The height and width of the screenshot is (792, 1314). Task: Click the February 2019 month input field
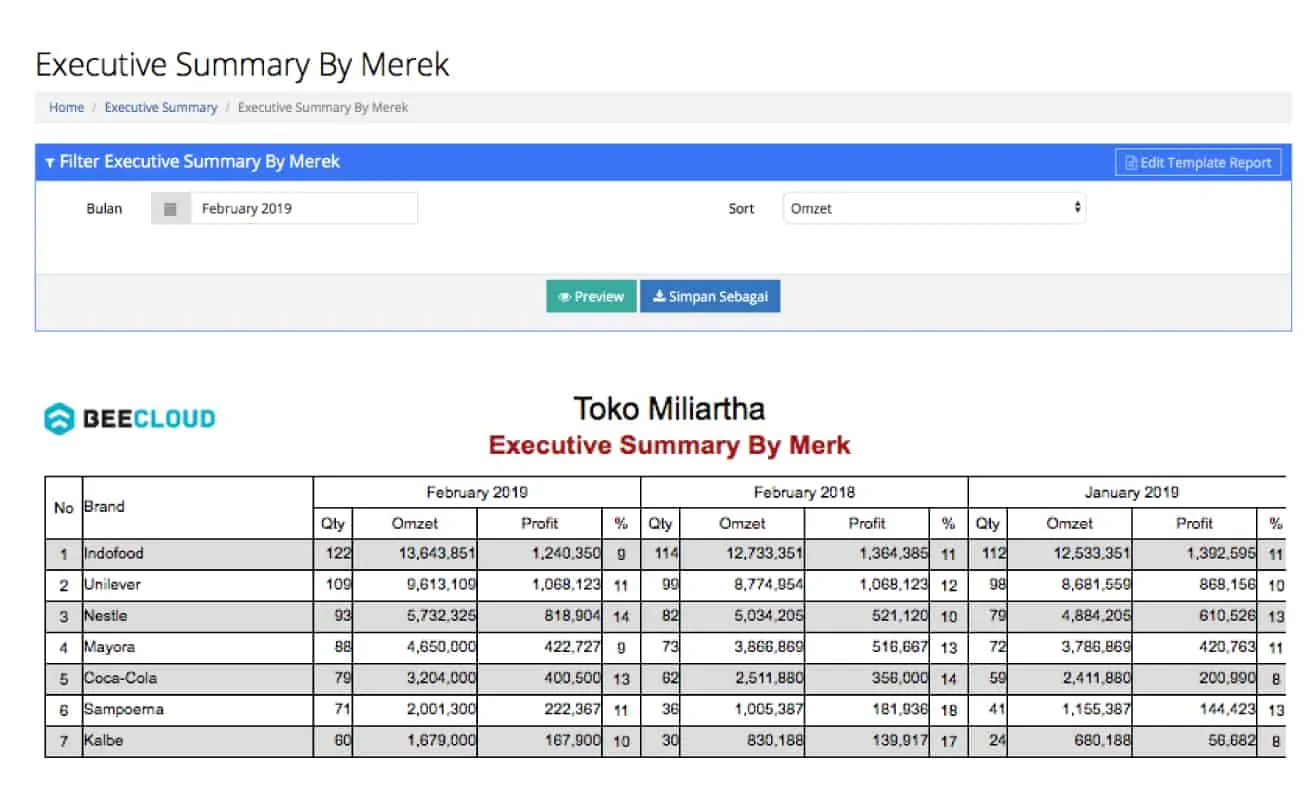[304, 209]
